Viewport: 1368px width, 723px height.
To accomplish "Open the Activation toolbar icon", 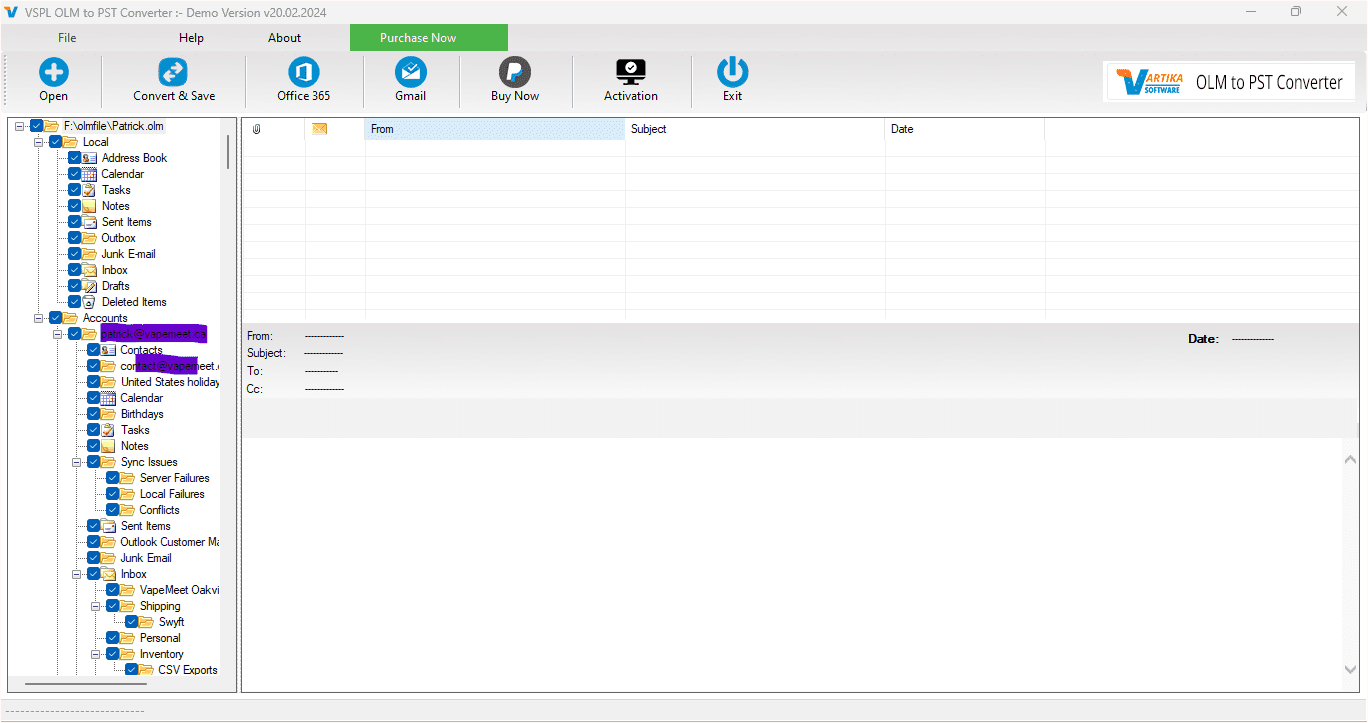I will (631, 72).
